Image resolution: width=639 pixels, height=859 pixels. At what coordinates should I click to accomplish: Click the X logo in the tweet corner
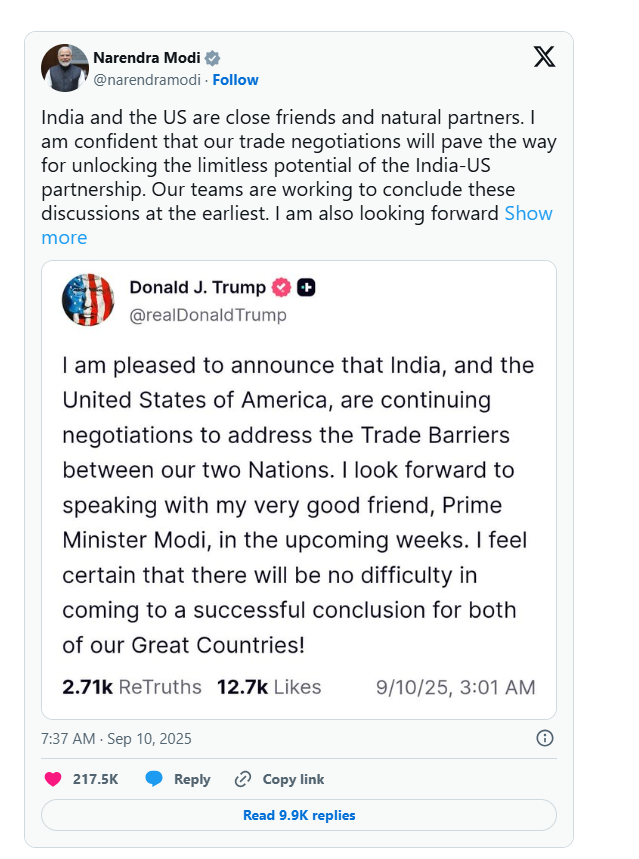tap(544, 57)
